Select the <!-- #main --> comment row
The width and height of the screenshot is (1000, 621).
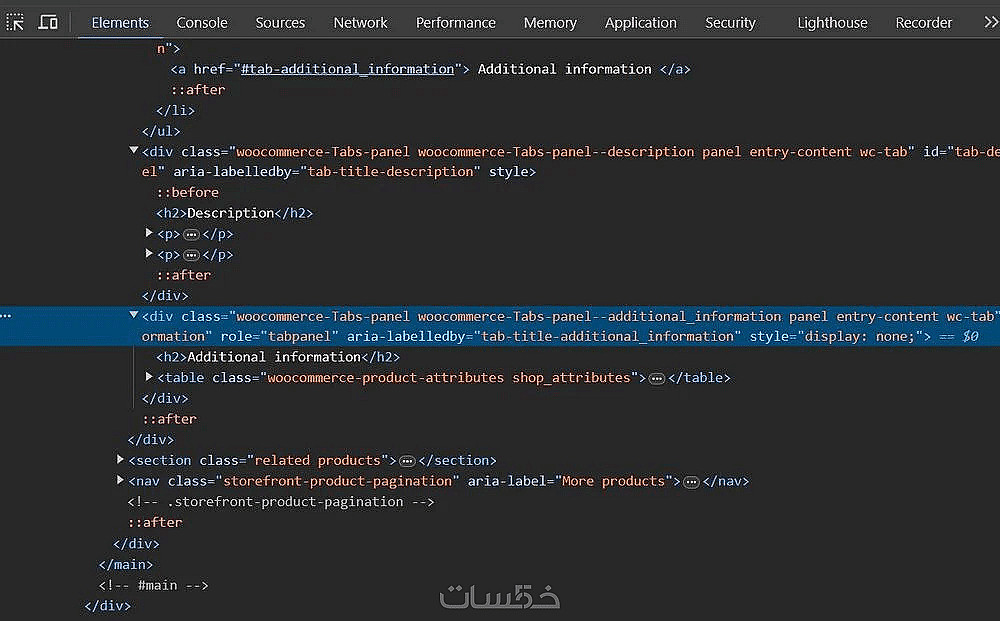(153, 585)
